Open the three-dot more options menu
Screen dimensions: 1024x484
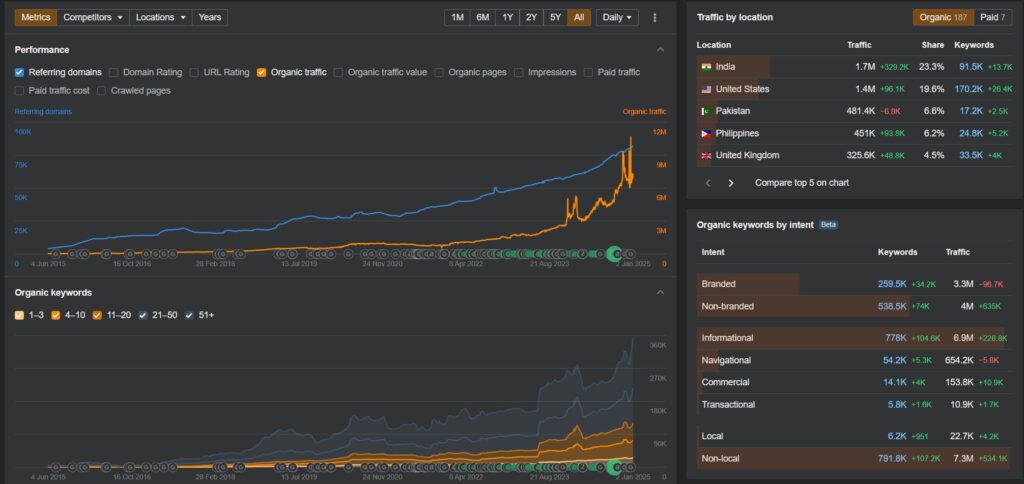655,18
